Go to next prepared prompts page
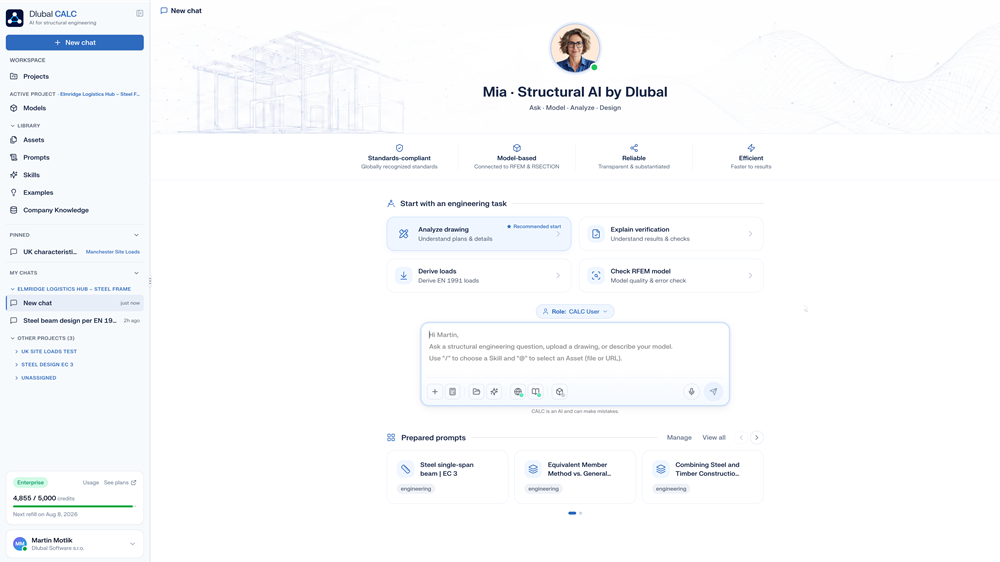1000x562 pixels. tap(757, 438)
